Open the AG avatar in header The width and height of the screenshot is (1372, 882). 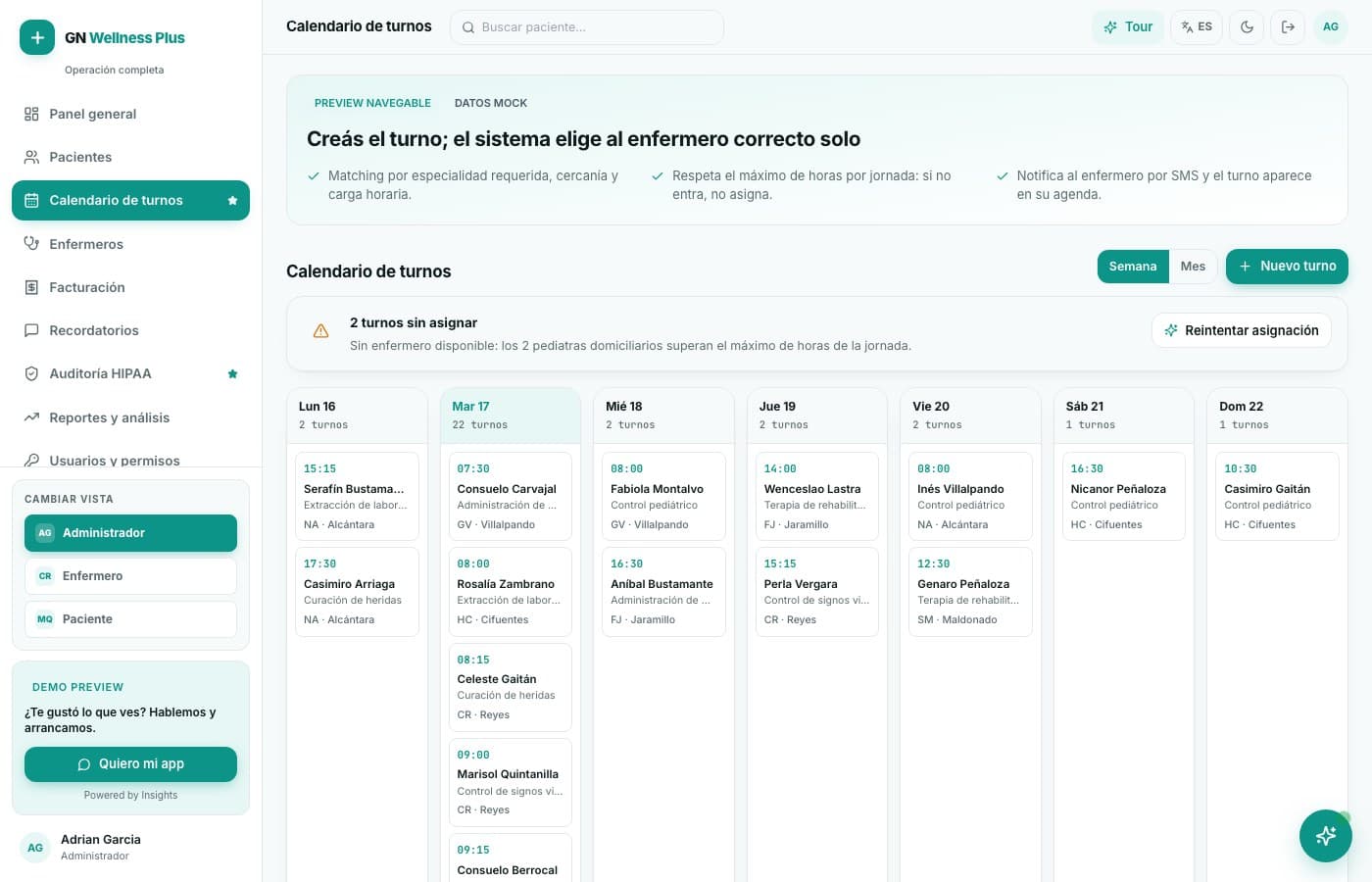pyautogui.click(x=1330, y=27)
